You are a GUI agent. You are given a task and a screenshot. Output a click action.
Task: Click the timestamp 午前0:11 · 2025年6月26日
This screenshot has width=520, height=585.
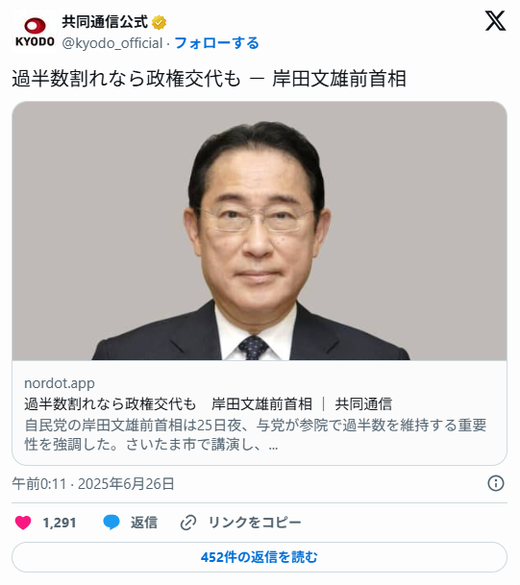[93, 484]
